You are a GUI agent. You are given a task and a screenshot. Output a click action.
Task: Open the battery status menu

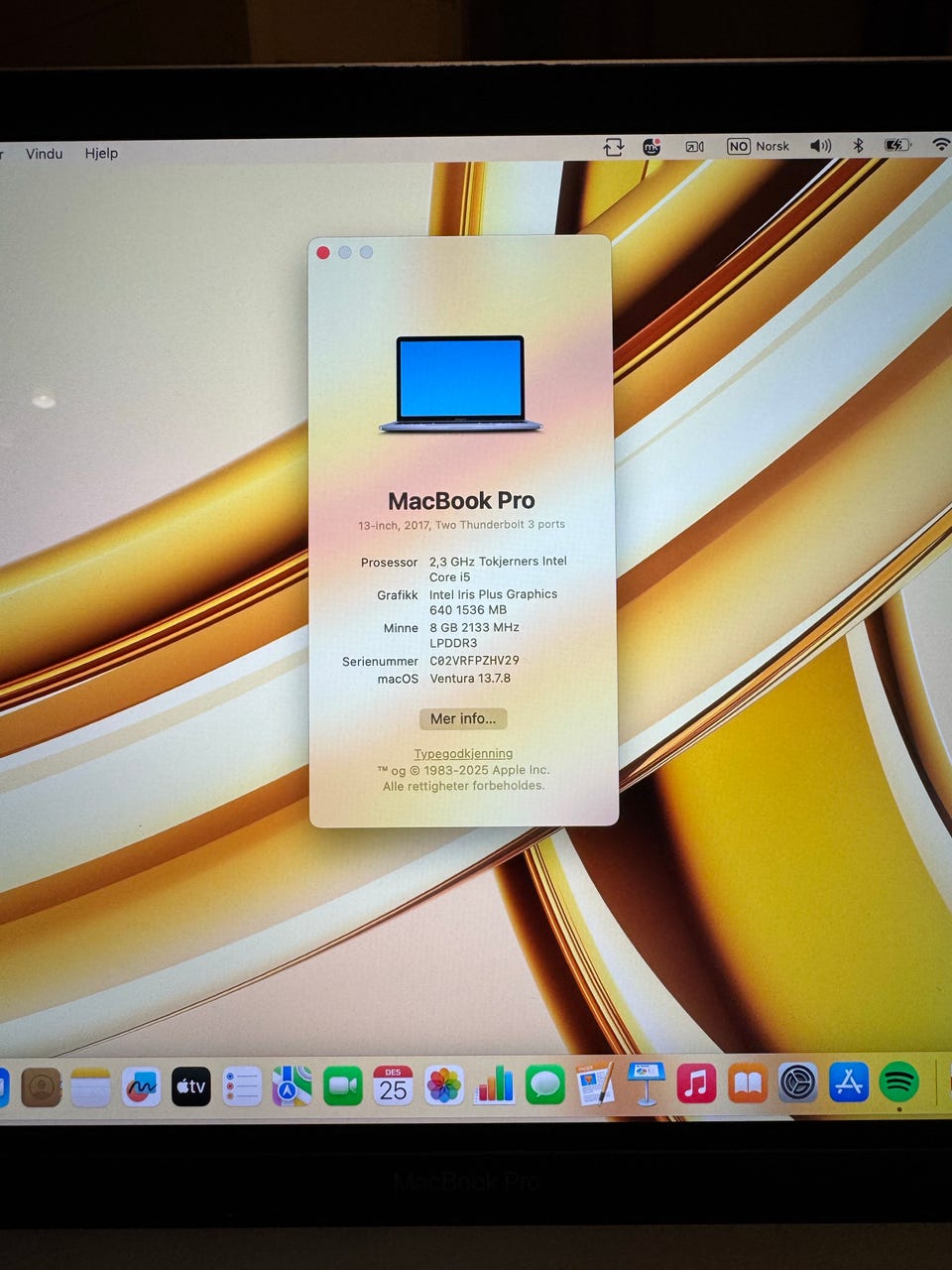(x=897, y=145)
